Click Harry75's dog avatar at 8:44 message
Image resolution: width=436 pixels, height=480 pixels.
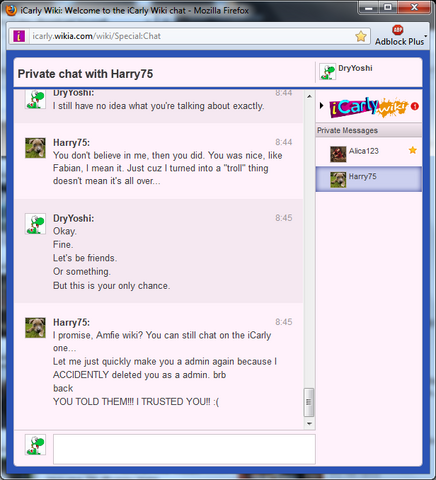point(35,148)
